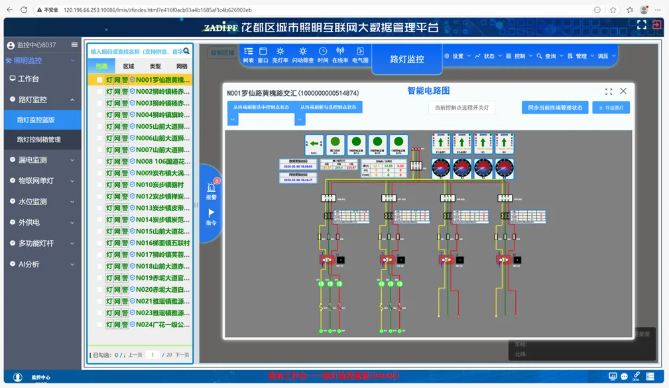This screenshot has width=669, height=388.
Task: Switch to the last tab beside 类型
Action: tap(182, 66)
